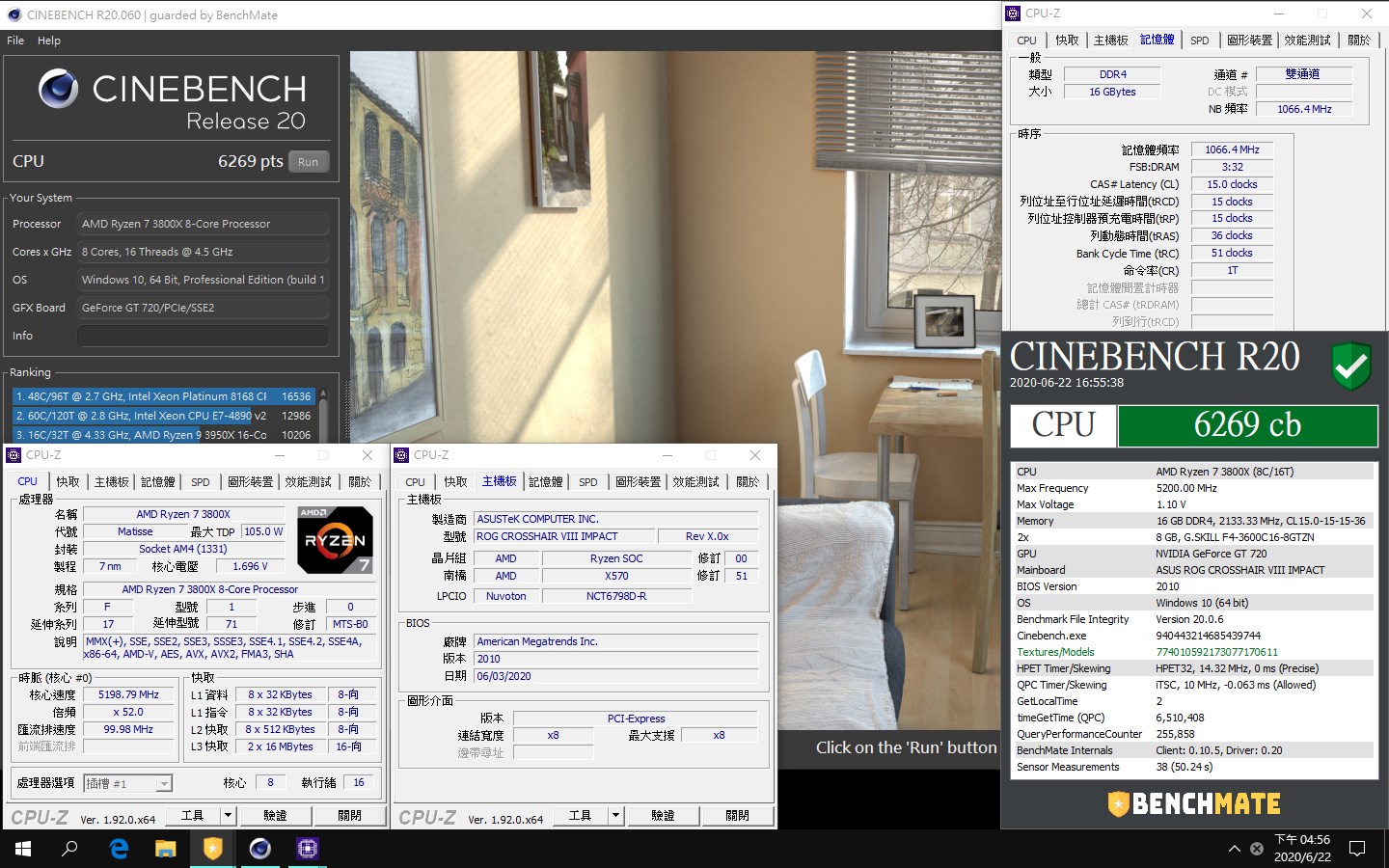Click the tray network status icon
Viewport: 1389px width, 868px height.
point(1257,849)
